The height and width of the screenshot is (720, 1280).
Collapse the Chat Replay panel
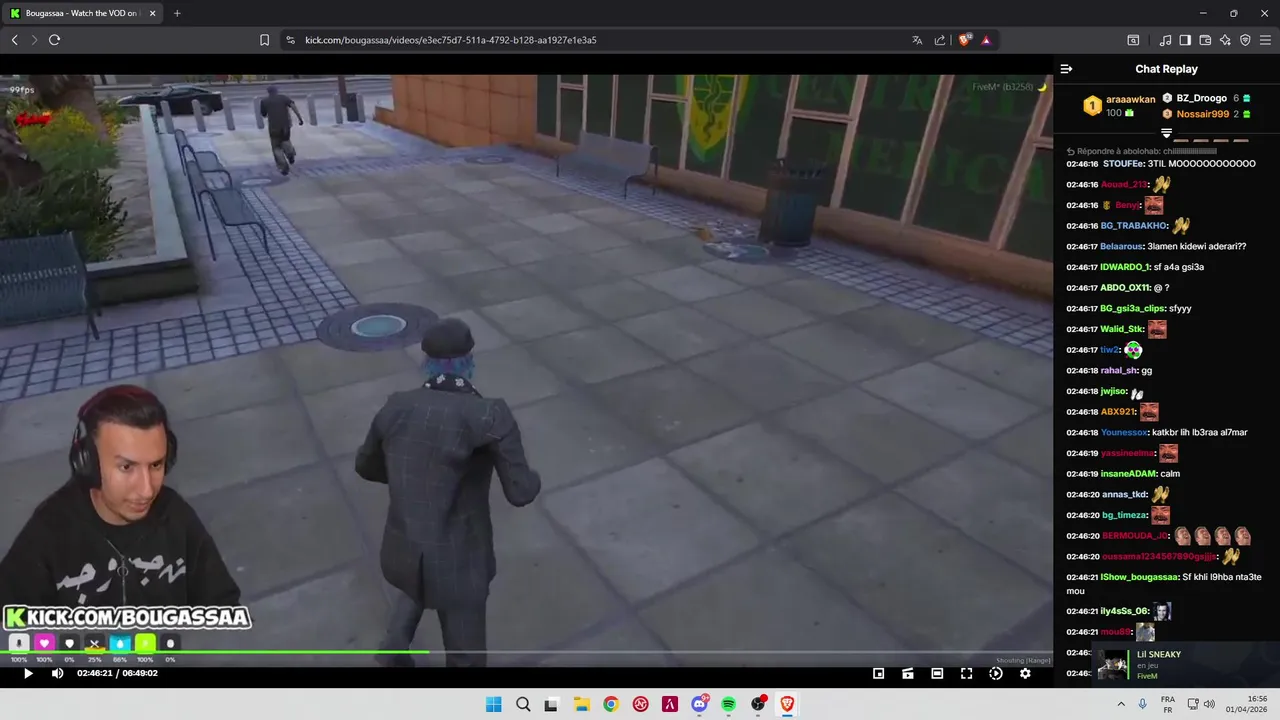pyautogui.click(x=1066, y=69)
